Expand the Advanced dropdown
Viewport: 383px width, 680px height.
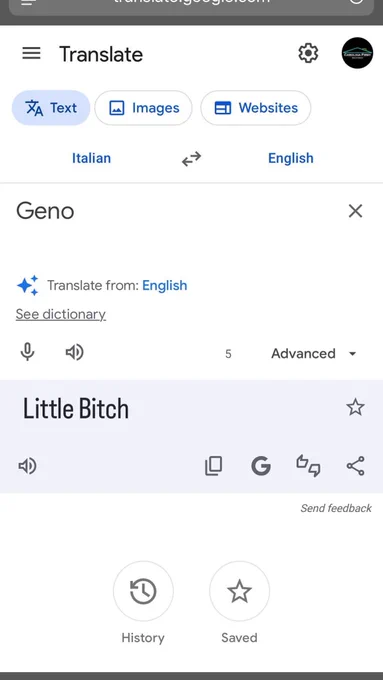tap(314, 353)
